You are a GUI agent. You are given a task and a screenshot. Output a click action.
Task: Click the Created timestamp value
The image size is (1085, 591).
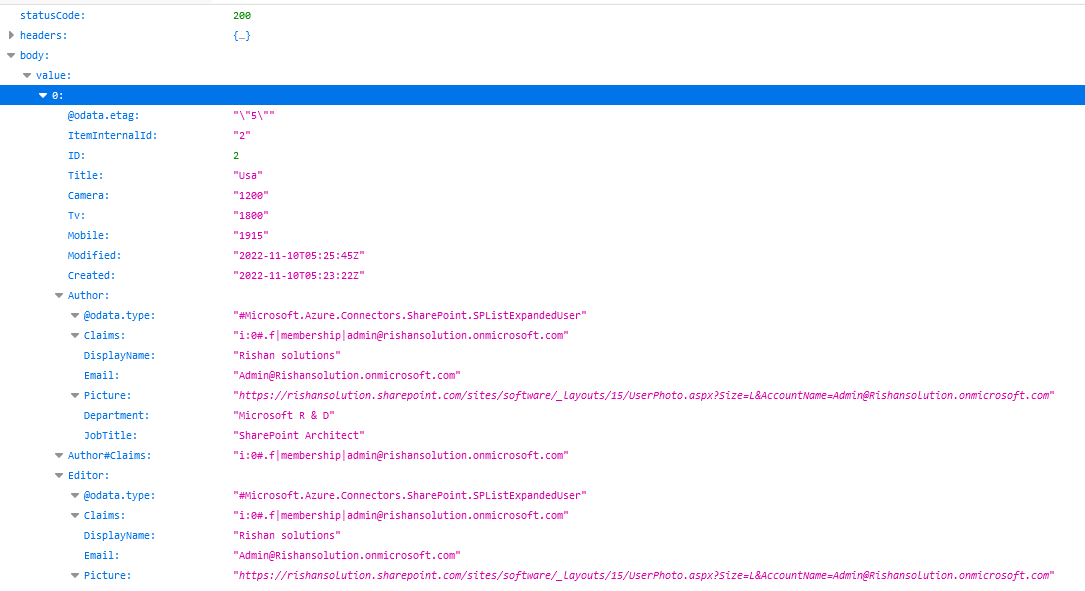click(x=299, y=275)
